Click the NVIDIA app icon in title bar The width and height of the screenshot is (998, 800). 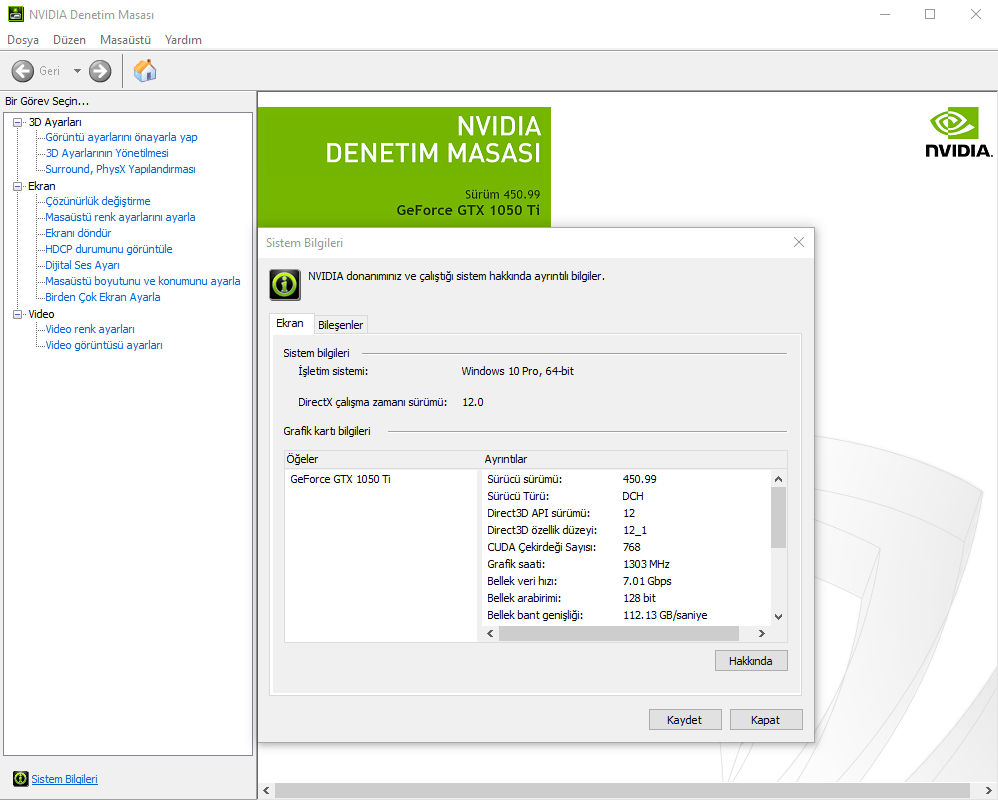(15, 14)
